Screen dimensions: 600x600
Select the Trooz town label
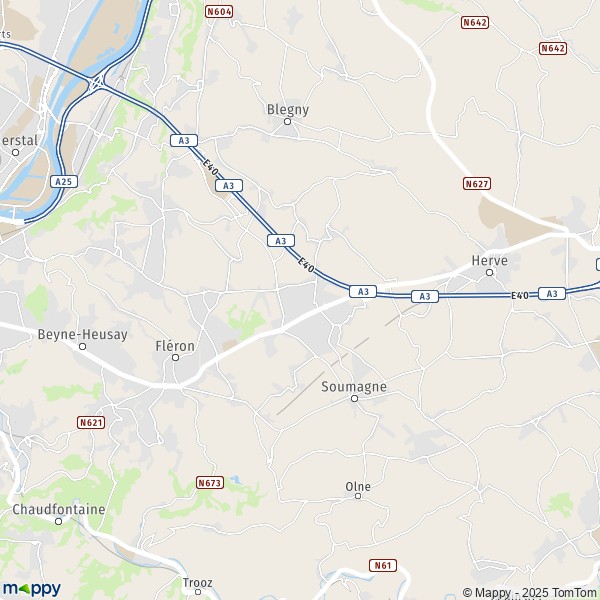(197, 582)
